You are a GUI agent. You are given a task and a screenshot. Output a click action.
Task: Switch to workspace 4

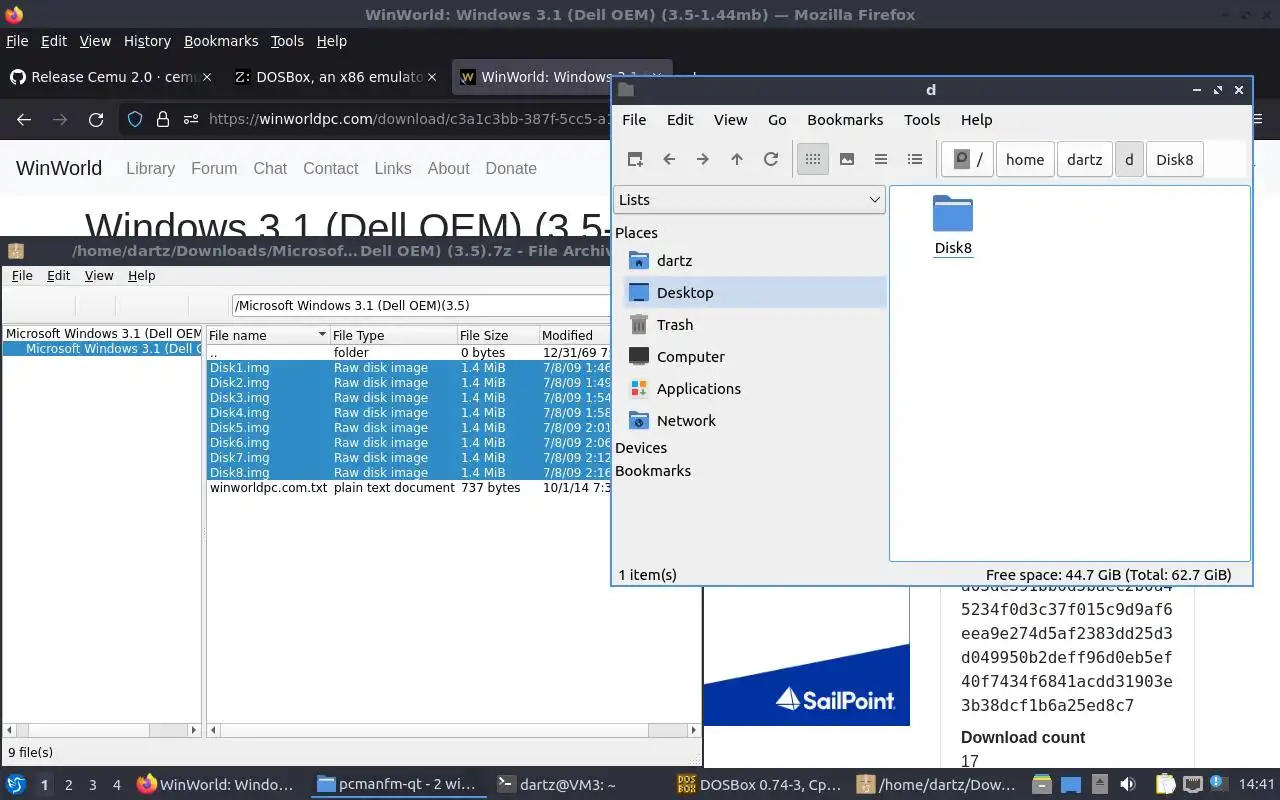pos(117,785)
